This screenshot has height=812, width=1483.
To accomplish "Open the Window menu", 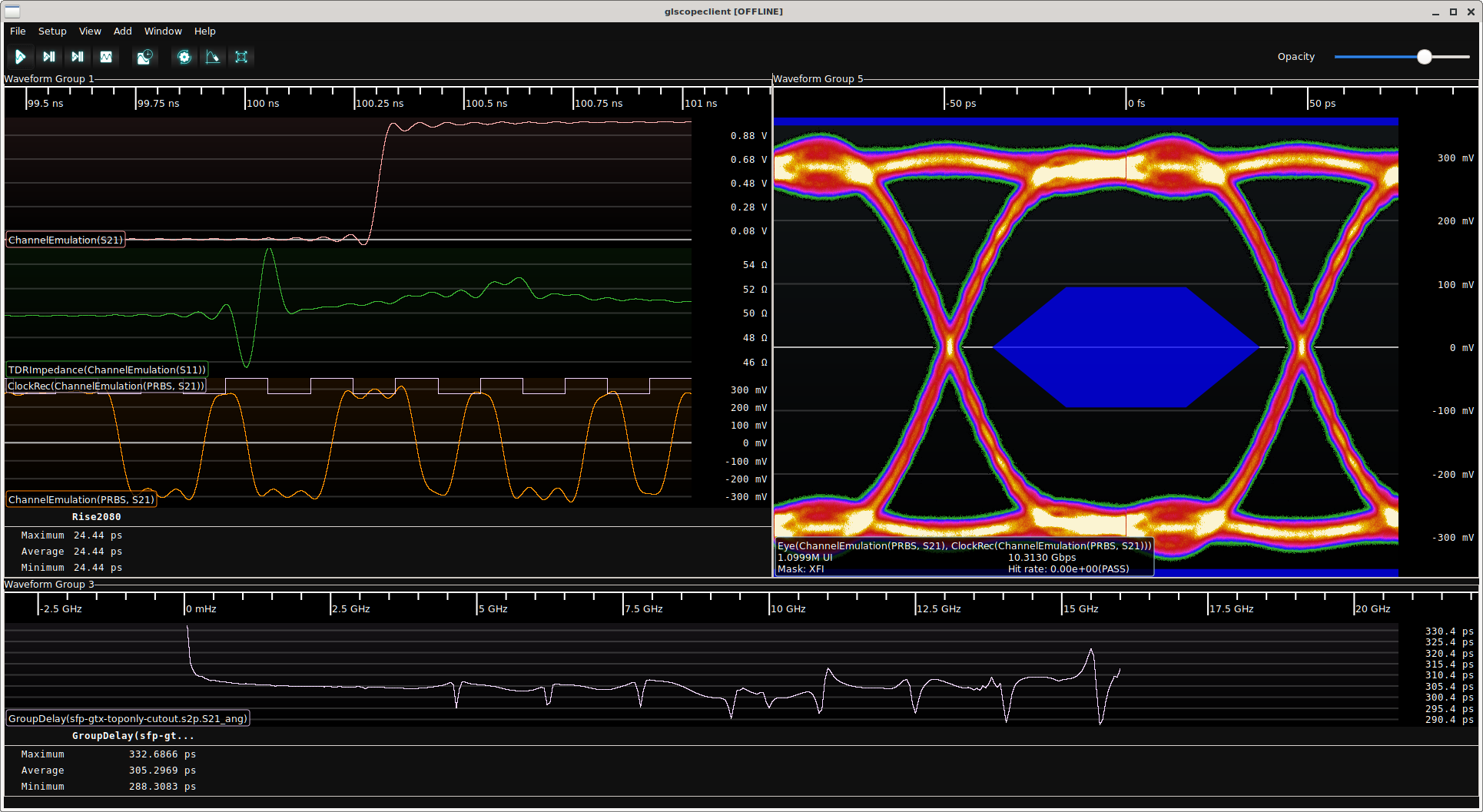I will click(x=163, y=31).
